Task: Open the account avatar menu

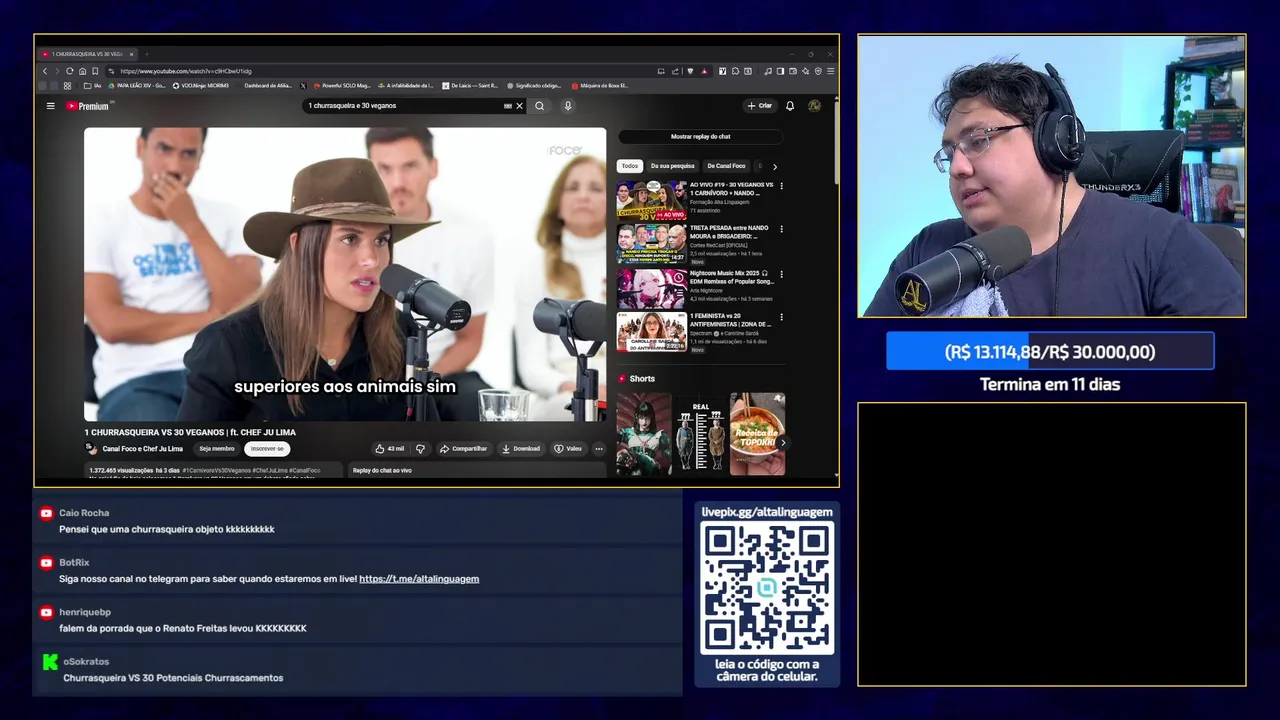Action: (x=814, y=106)
